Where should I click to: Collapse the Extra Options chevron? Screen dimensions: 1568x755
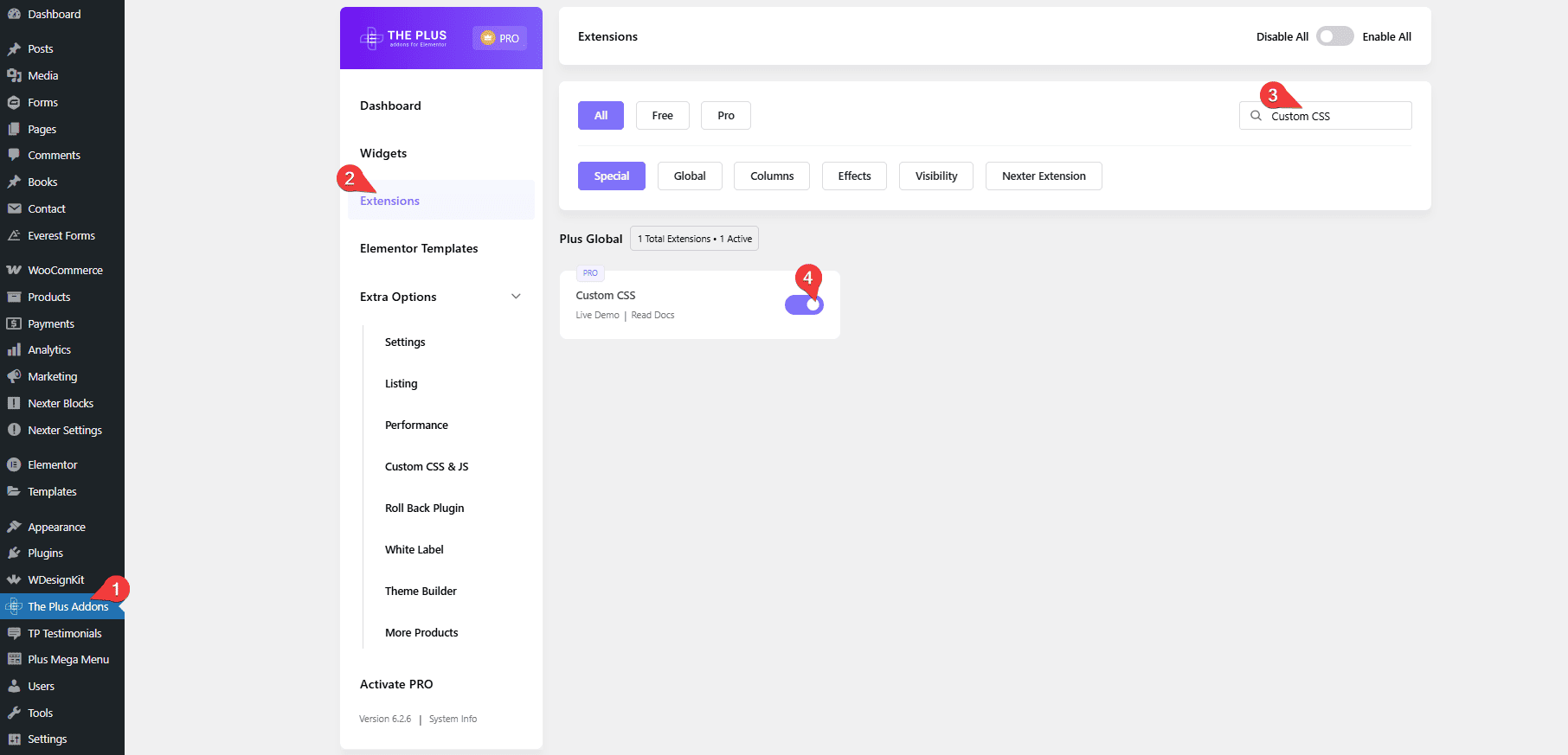[x=516, y=297]
